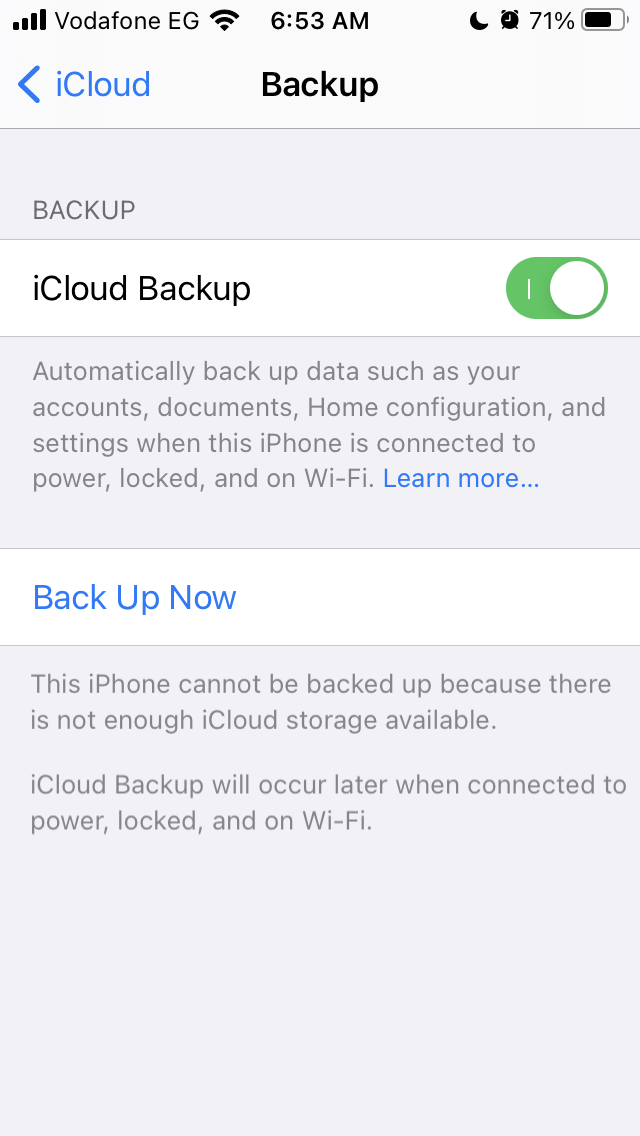Screen dimensions: 640x1136
Task: Tap the automatic backup description text
Action: click(320, 425)
